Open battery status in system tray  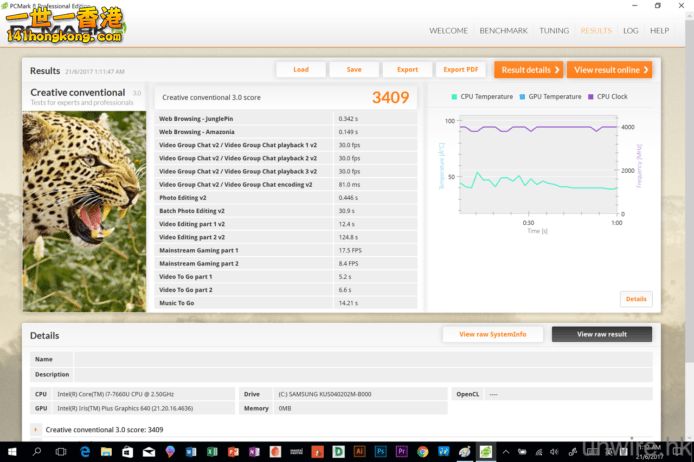522,452
